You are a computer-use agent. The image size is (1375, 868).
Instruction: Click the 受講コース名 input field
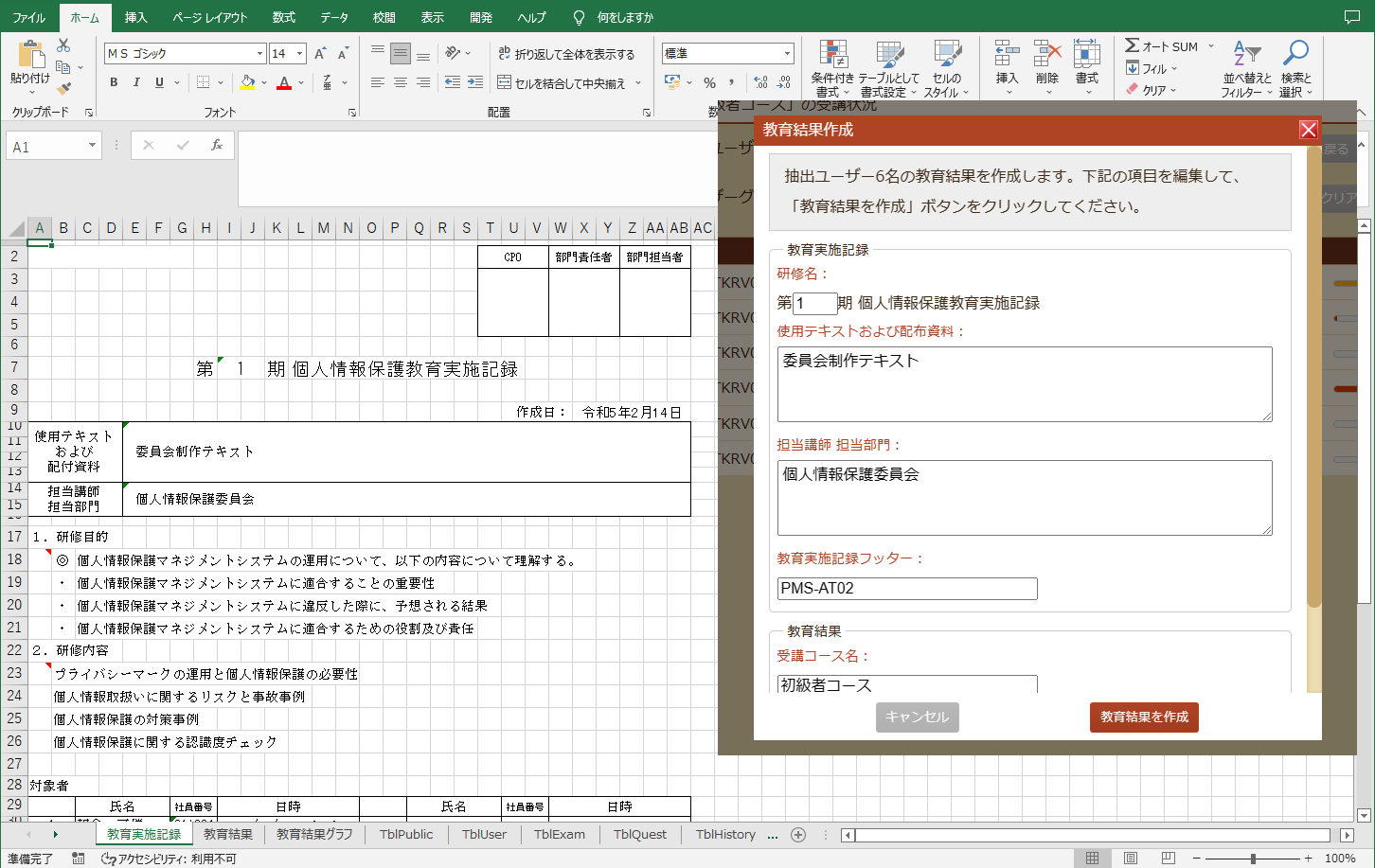tap(907, 684)
